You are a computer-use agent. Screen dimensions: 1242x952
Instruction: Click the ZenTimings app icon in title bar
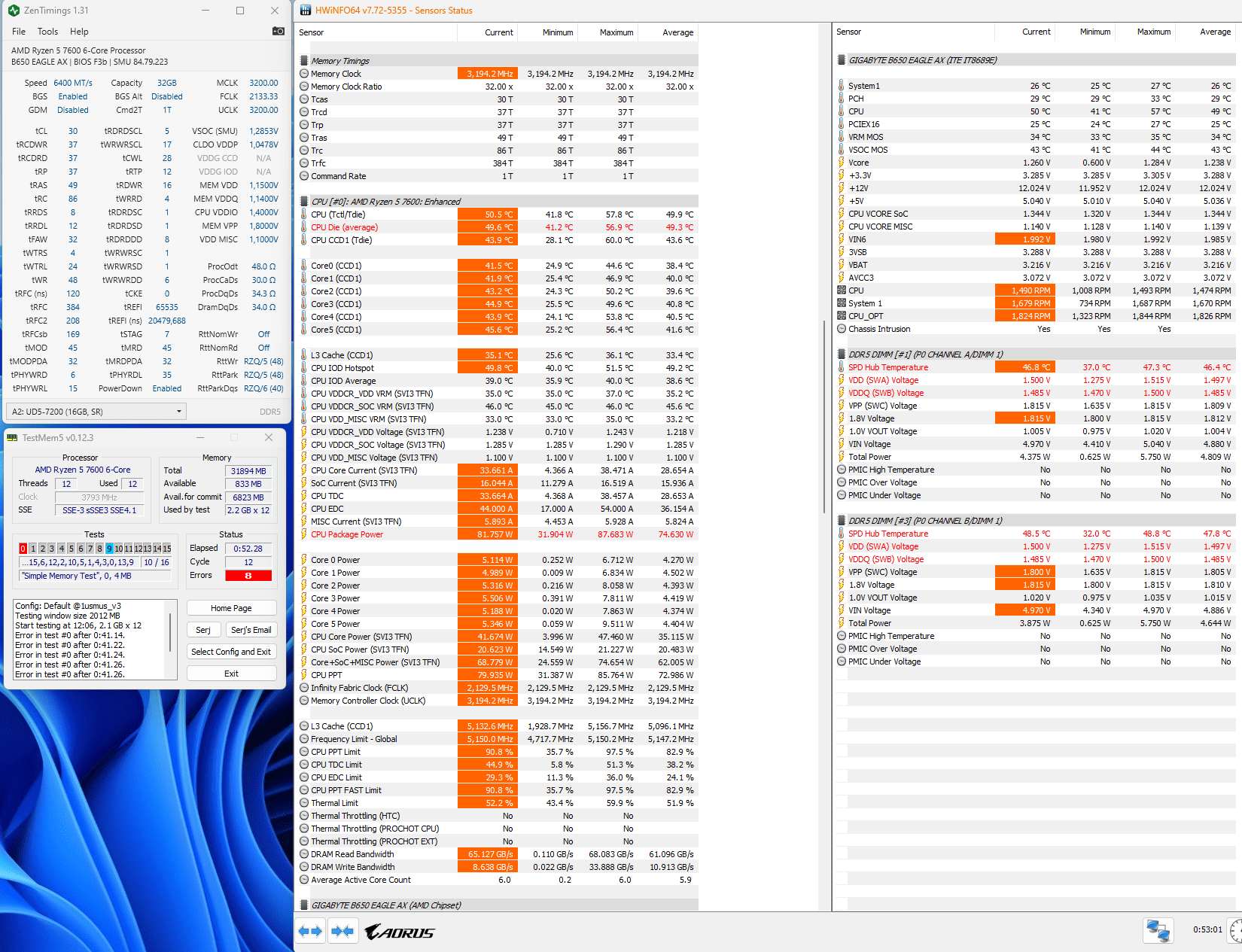point(14,11)
